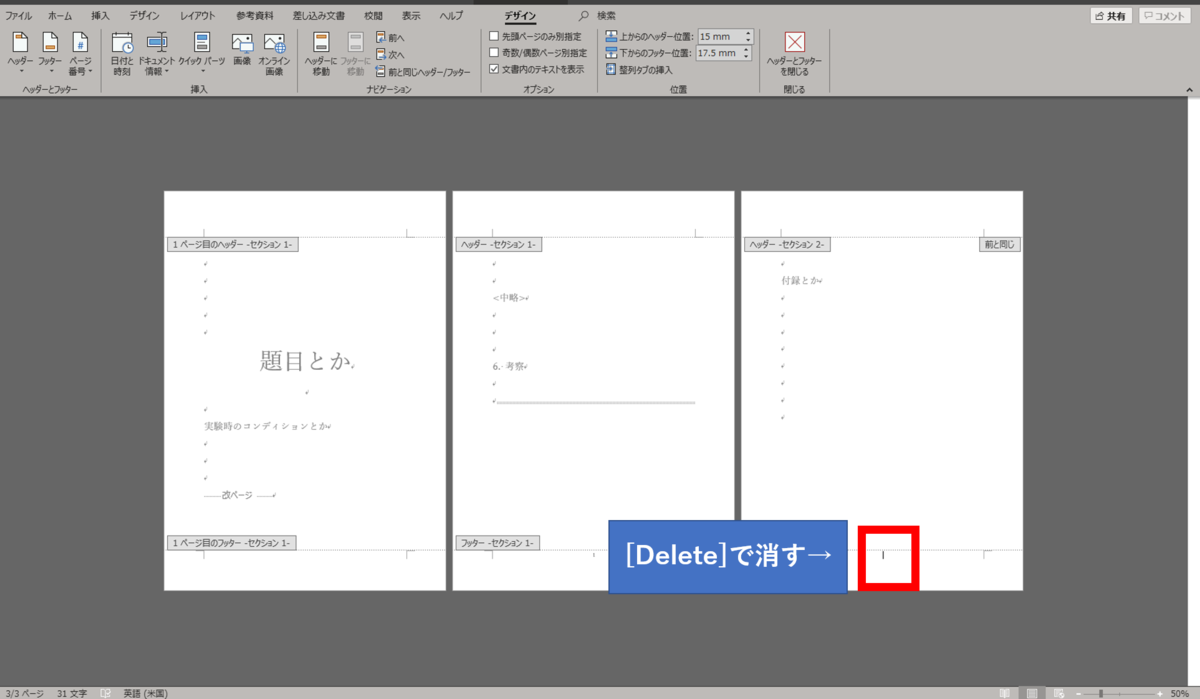Click the コメント (Comments) button

click(1163, 16)
